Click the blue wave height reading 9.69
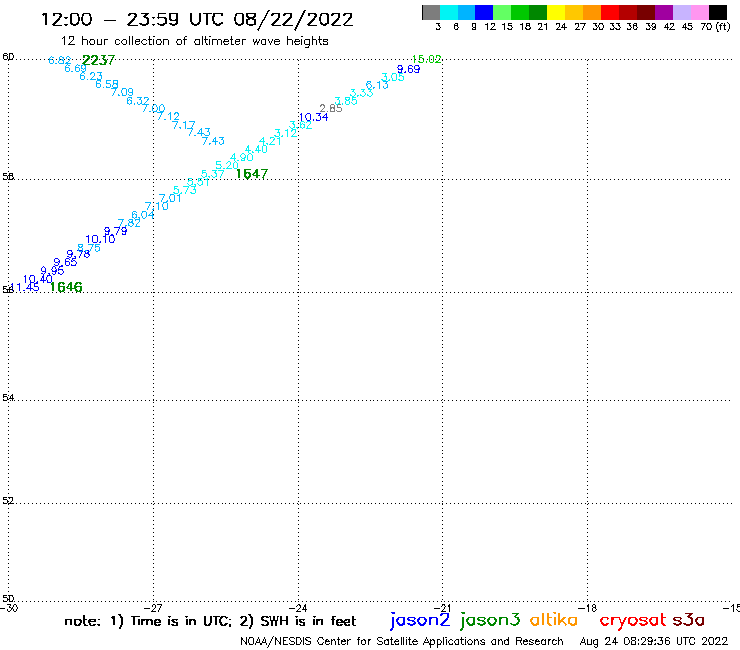740x650 pixels. coord(408,69)
